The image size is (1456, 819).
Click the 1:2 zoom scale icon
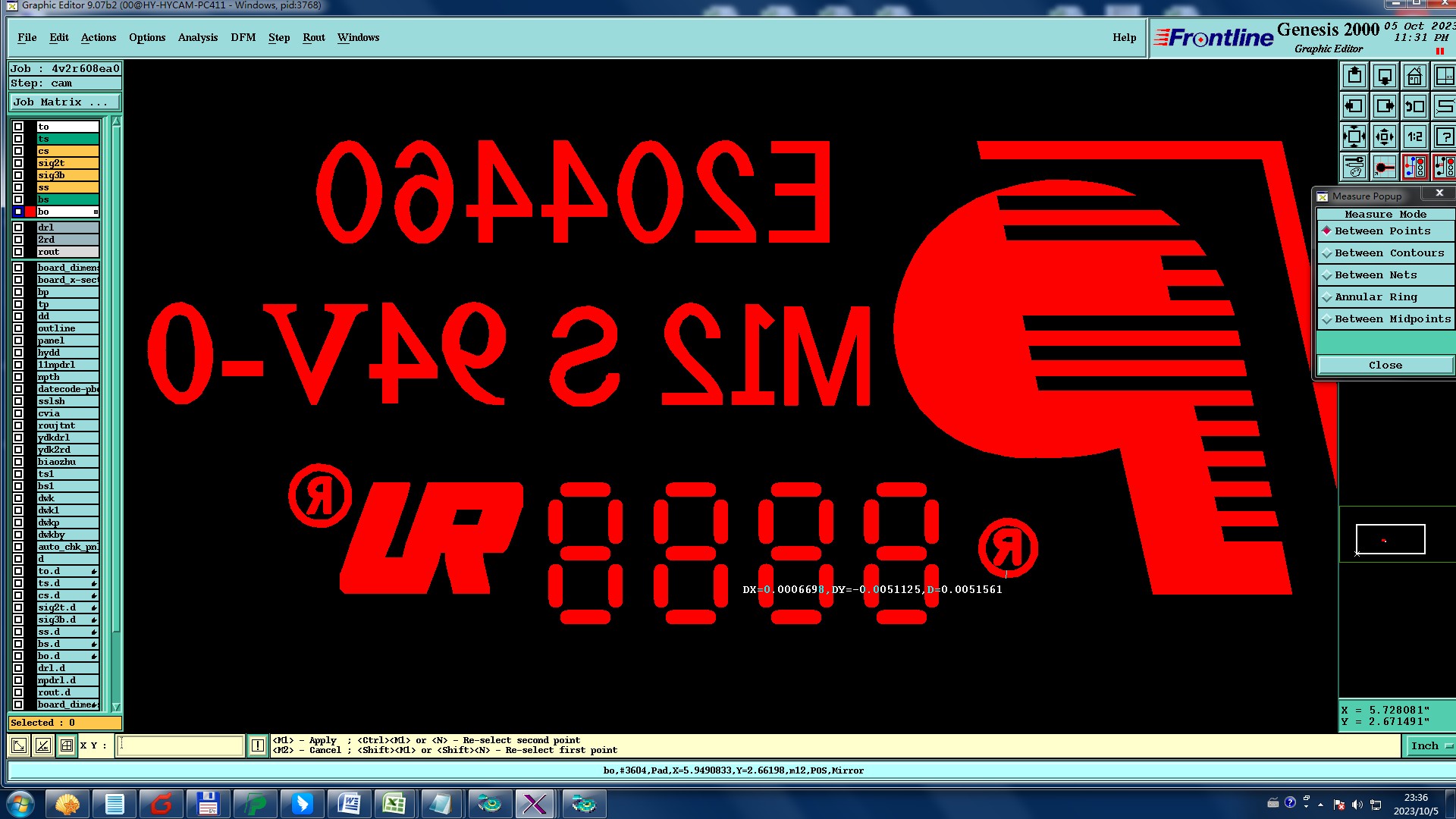tap(1414, 137)
